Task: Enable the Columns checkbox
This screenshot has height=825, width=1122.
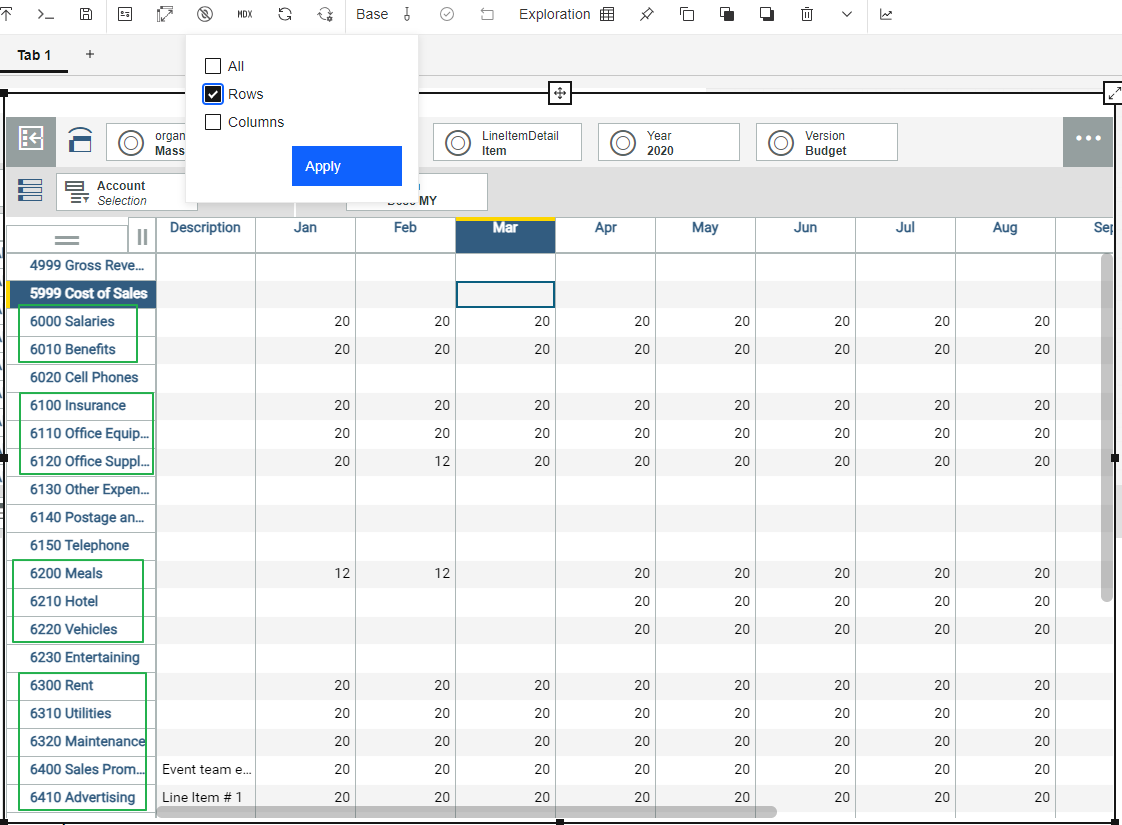Action: point(212,122)
